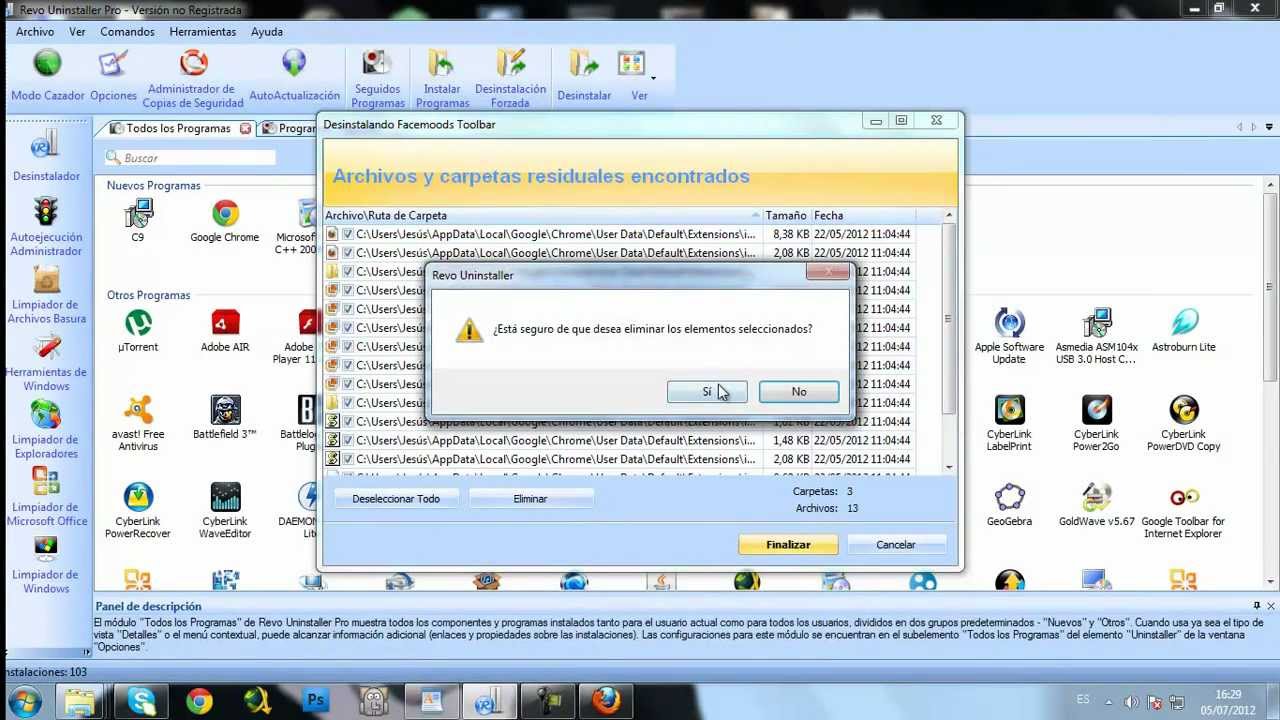Open Photoshop from the taskbar
The image size is (1280, 720).
click(316, 701)
